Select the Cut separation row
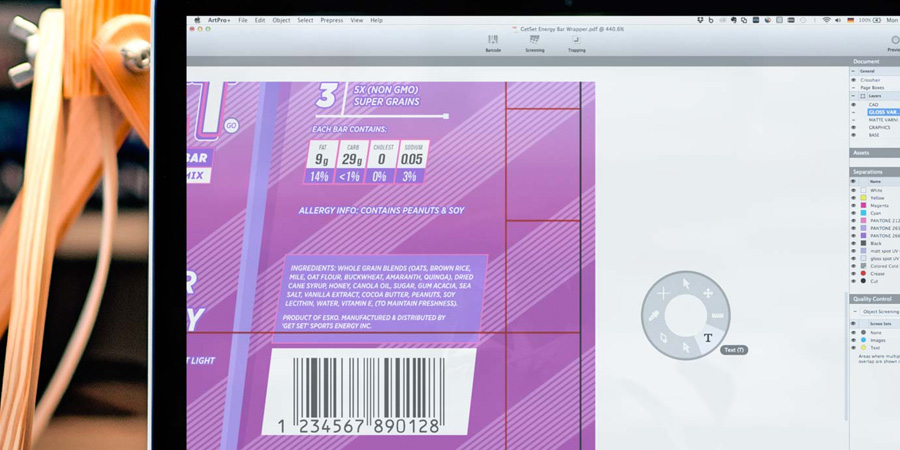Screen dimensions: 900x450 pos(875,281)
